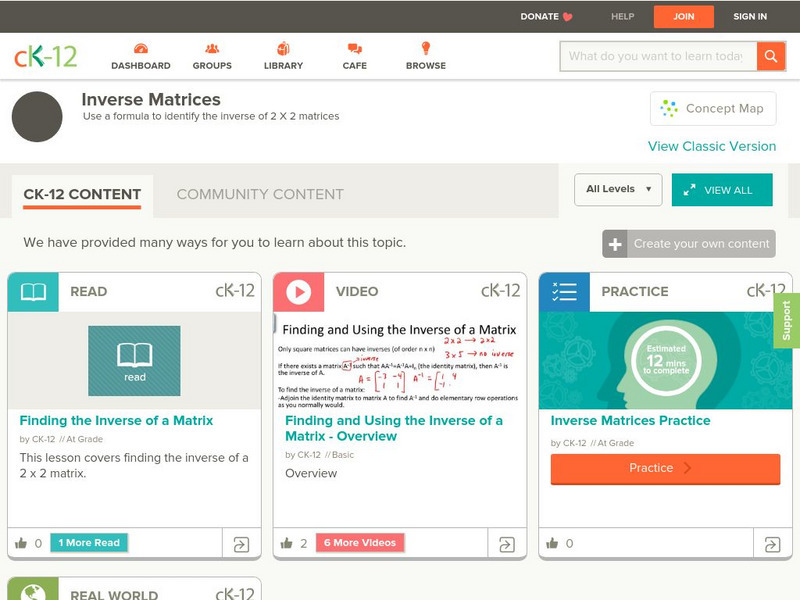Viewport: 800px width, 600px height.
Task: Click the 1 More Read button
Action: coord(89,543)
